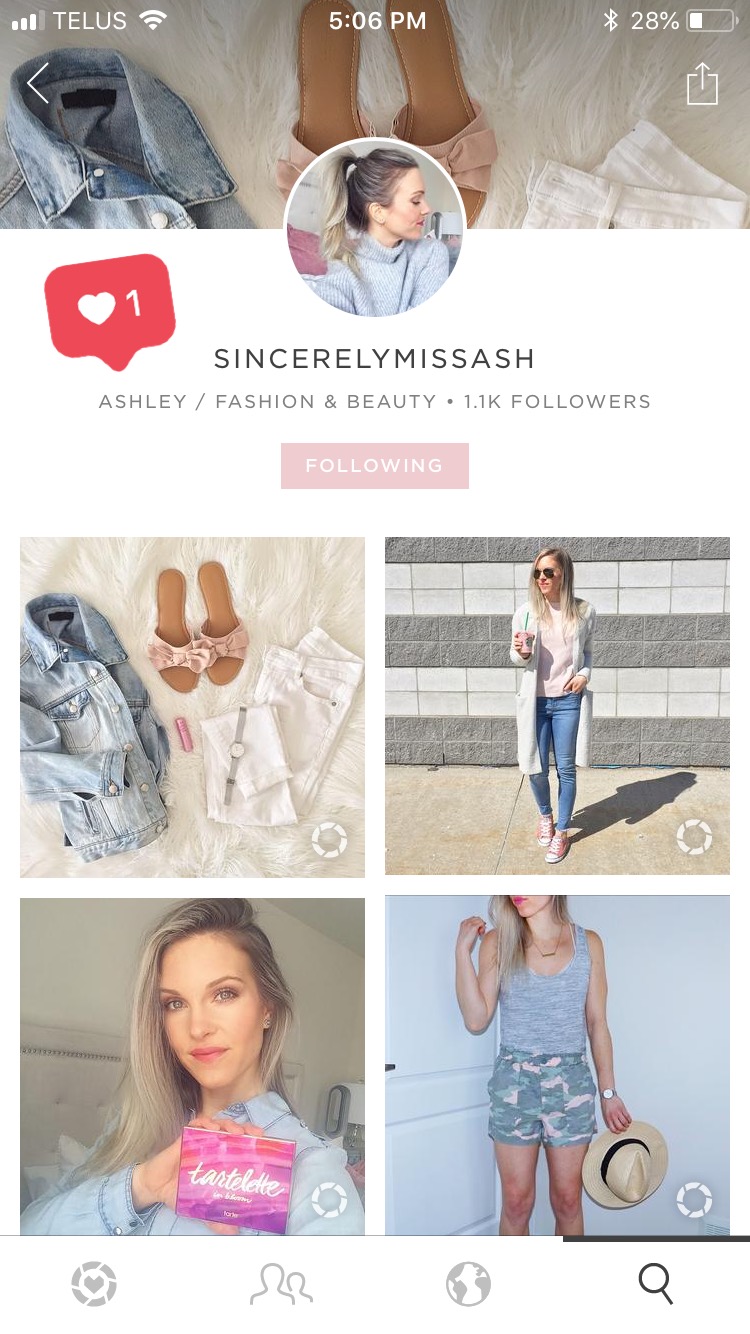Viewport: 750px width, 1334px height.
Task: Switch to the people following tab
Action: (281, 1284)
